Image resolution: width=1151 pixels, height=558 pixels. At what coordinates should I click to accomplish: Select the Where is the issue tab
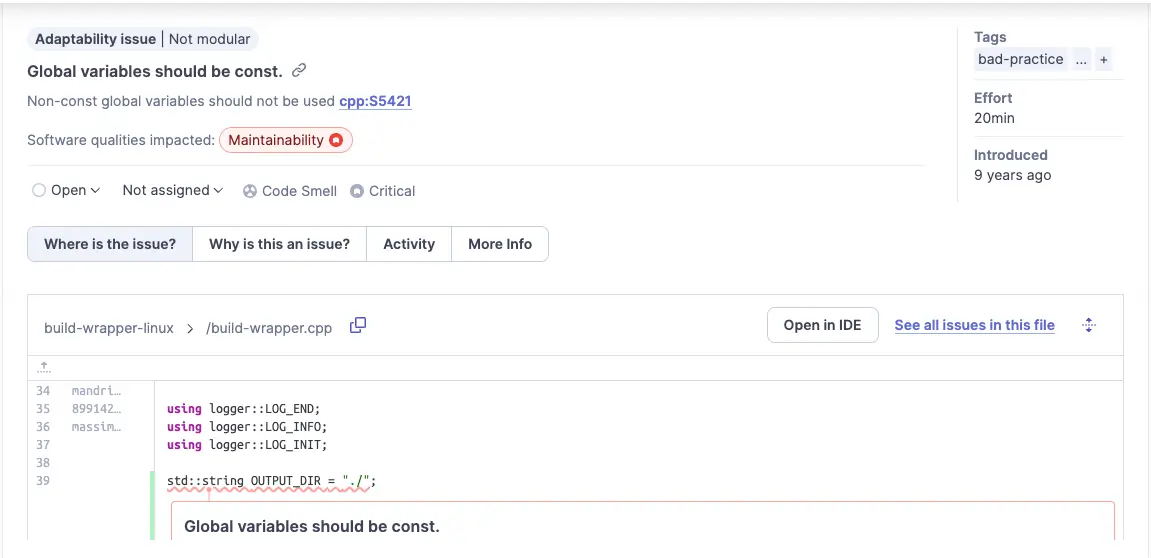tap(110, 244)
